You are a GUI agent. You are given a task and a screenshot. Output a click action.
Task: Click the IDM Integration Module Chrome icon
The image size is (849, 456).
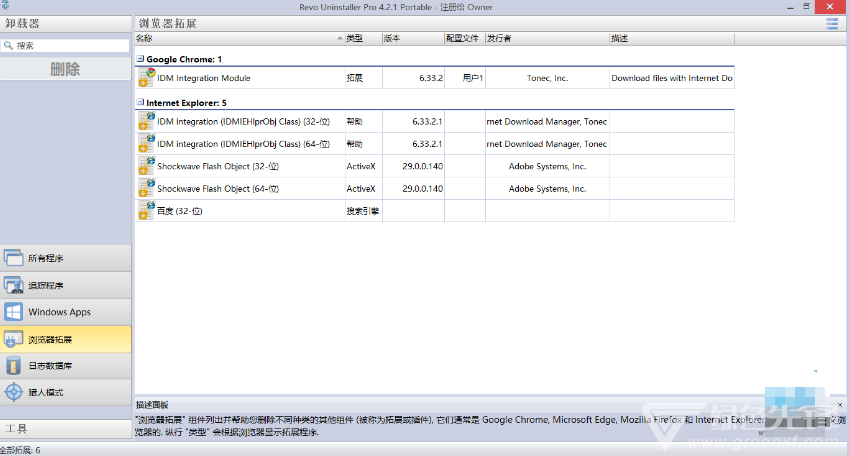146,77
